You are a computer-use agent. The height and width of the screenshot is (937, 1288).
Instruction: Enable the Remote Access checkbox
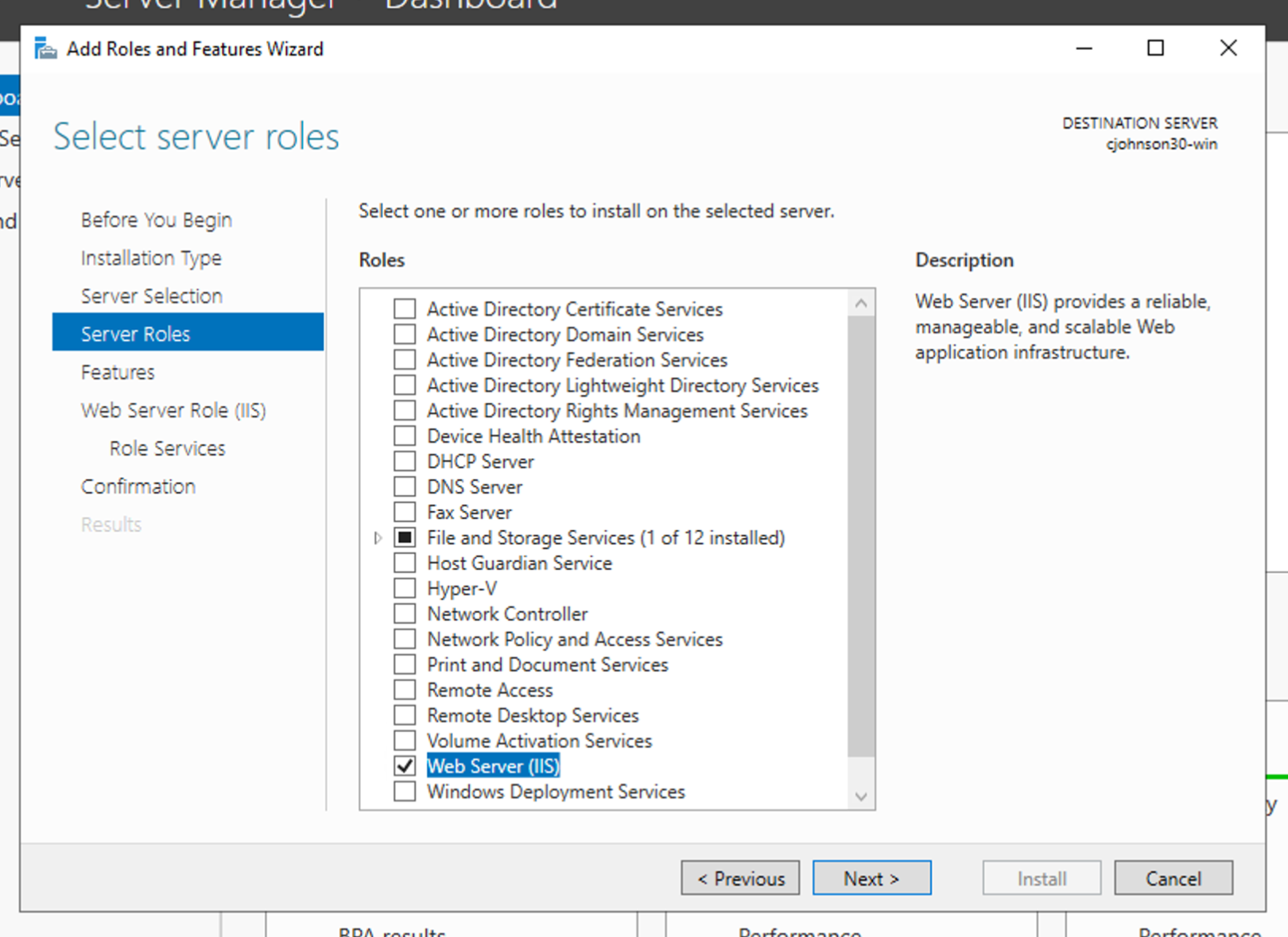(x=405, y=690)
